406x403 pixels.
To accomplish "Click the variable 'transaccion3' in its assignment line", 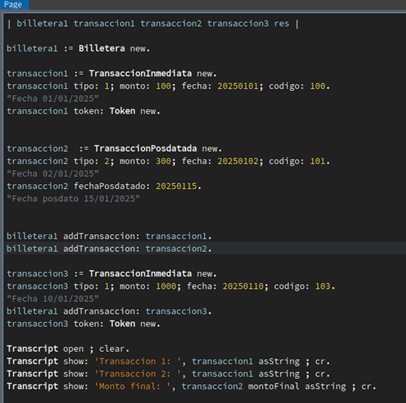I will point(37,274).
